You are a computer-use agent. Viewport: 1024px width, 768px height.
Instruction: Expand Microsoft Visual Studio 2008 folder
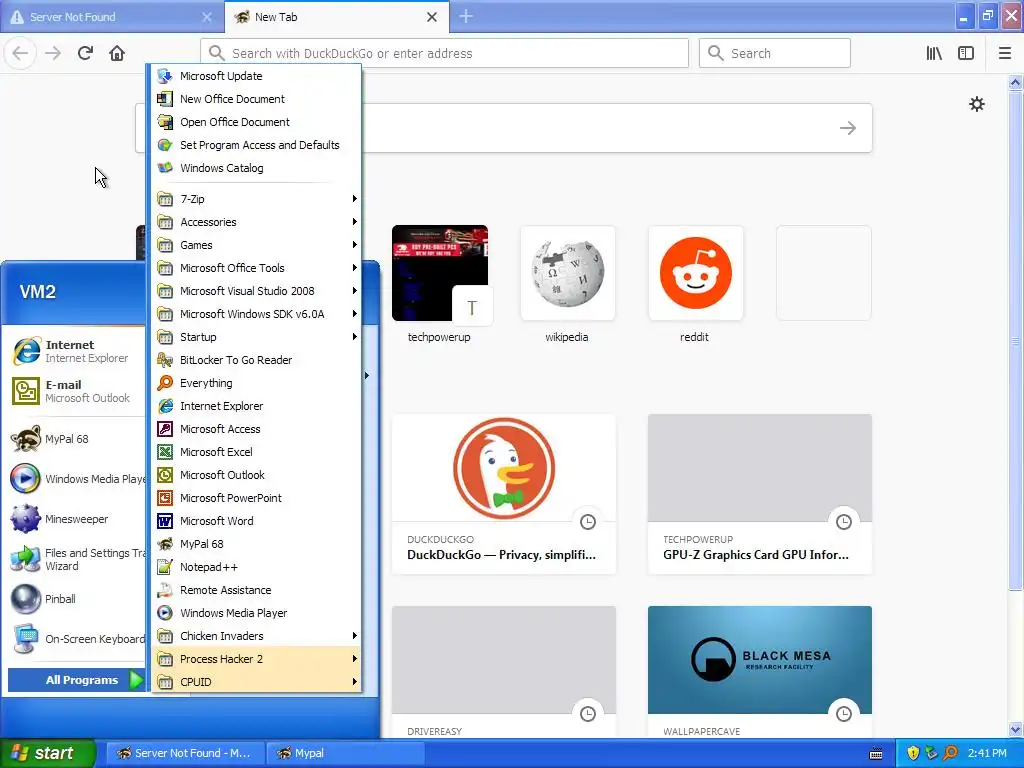[257, 291]
